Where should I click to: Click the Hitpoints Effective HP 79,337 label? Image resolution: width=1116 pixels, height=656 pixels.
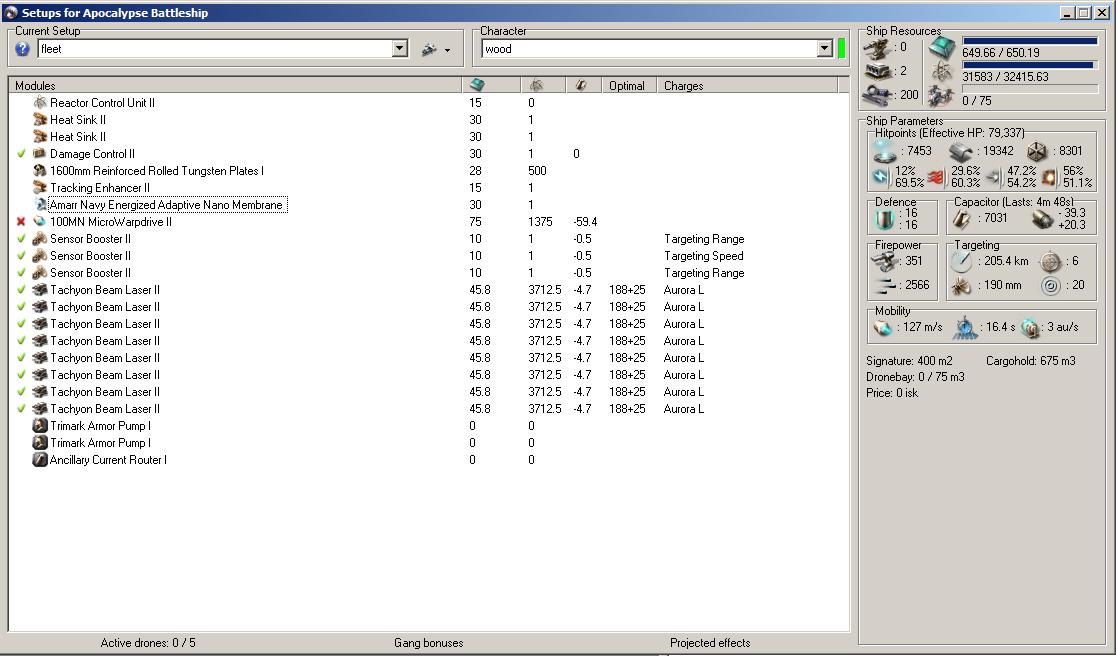950,133
